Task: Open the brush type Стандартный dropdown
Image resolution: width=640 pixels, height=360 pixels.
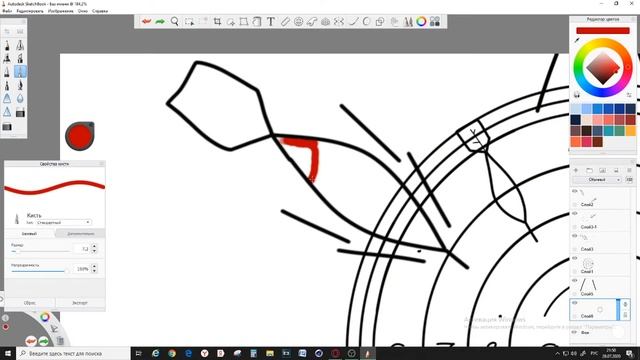Action: point(64,222)
